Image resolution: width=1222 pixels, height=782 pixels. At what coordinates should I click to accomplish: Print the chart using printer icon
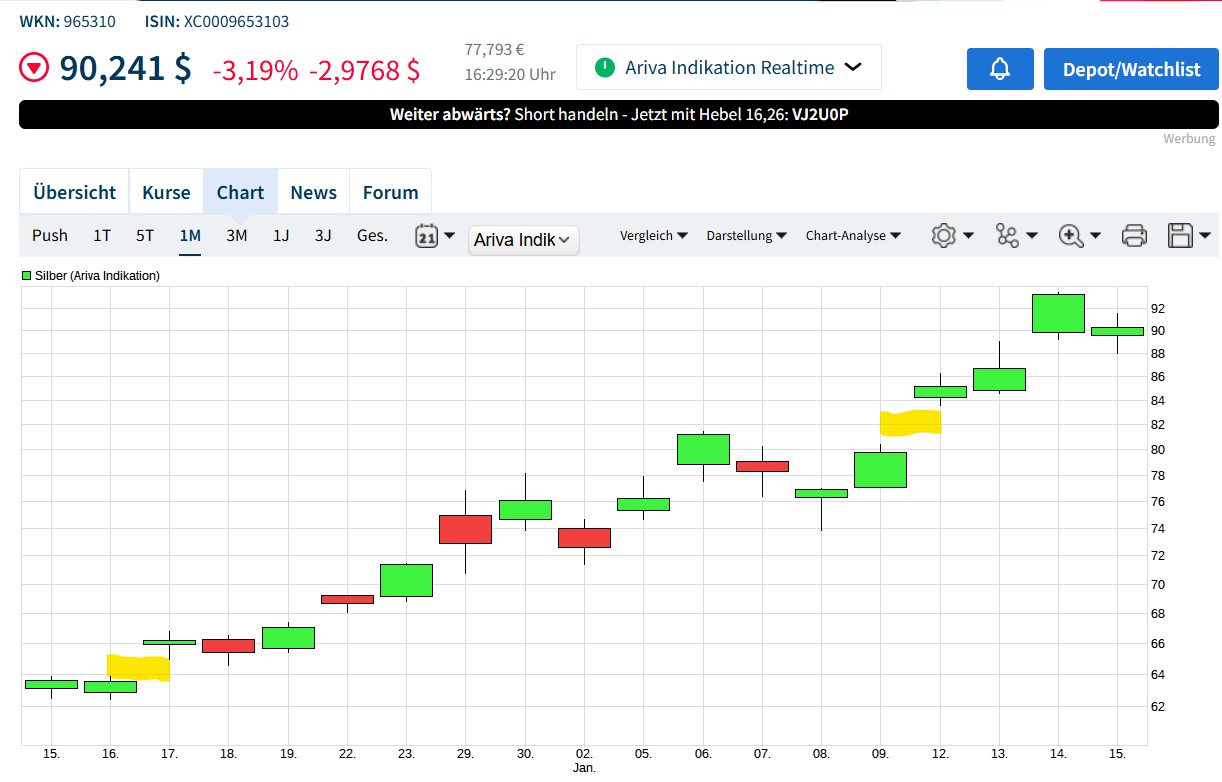click(x=1134, y=236)
